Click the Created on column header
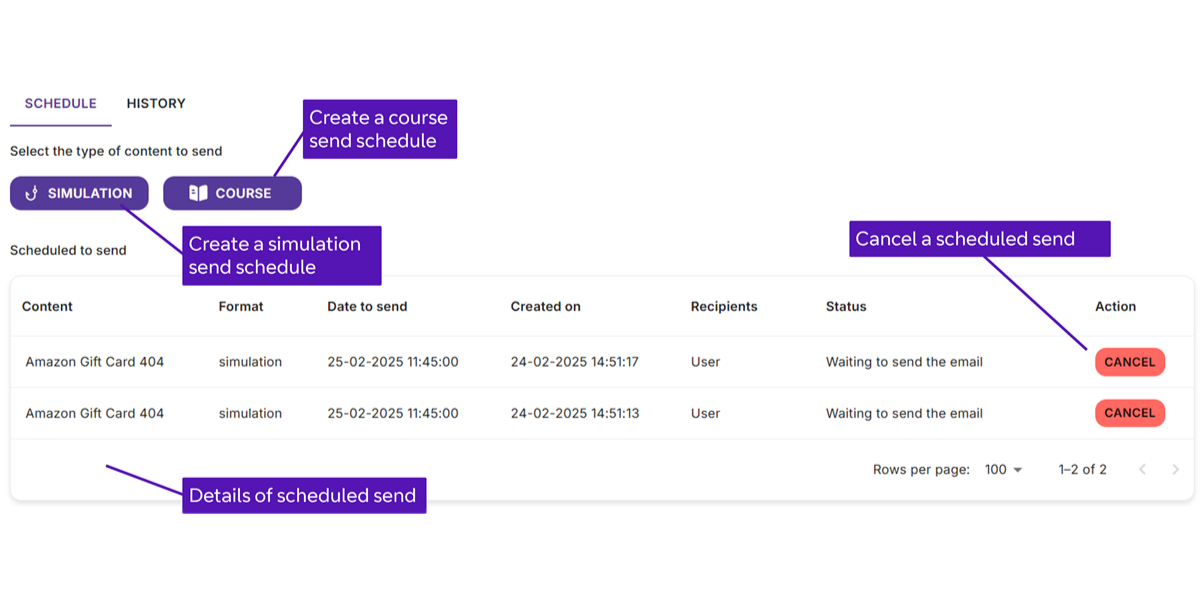Image resolution: width=1200 pixels, height=600 pixels. pyautogui.click(x=545, y=307)
